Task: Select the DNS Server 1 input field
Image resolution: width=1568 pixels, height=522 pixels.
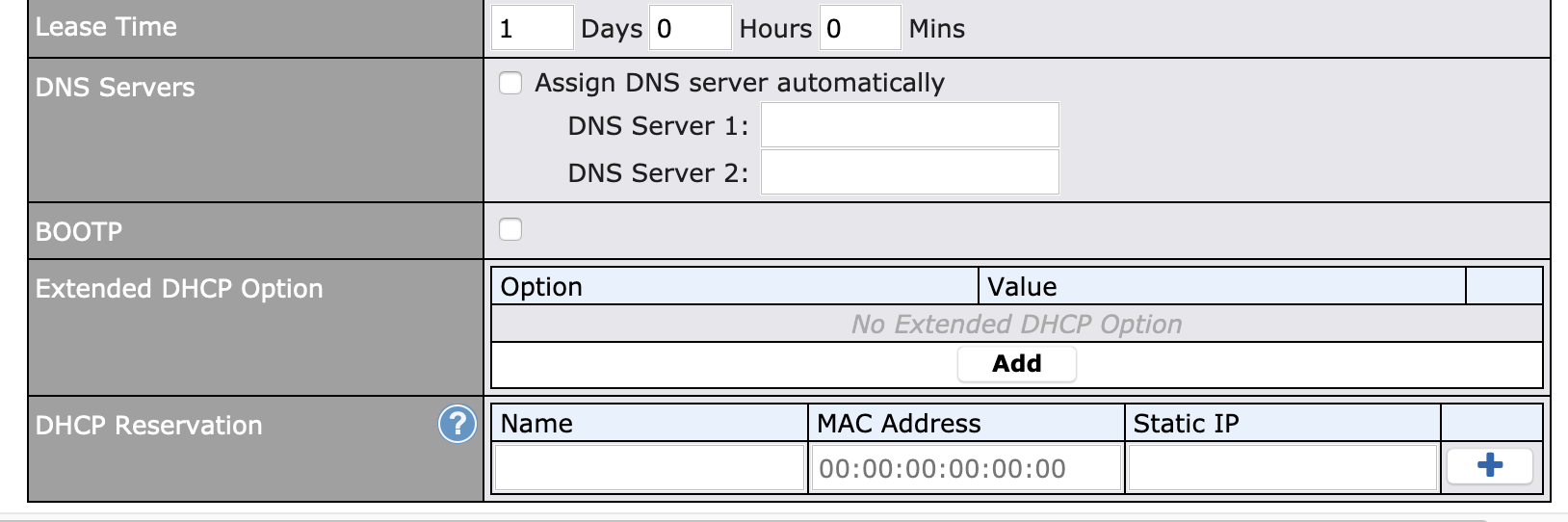Action: tap(910, 125)
